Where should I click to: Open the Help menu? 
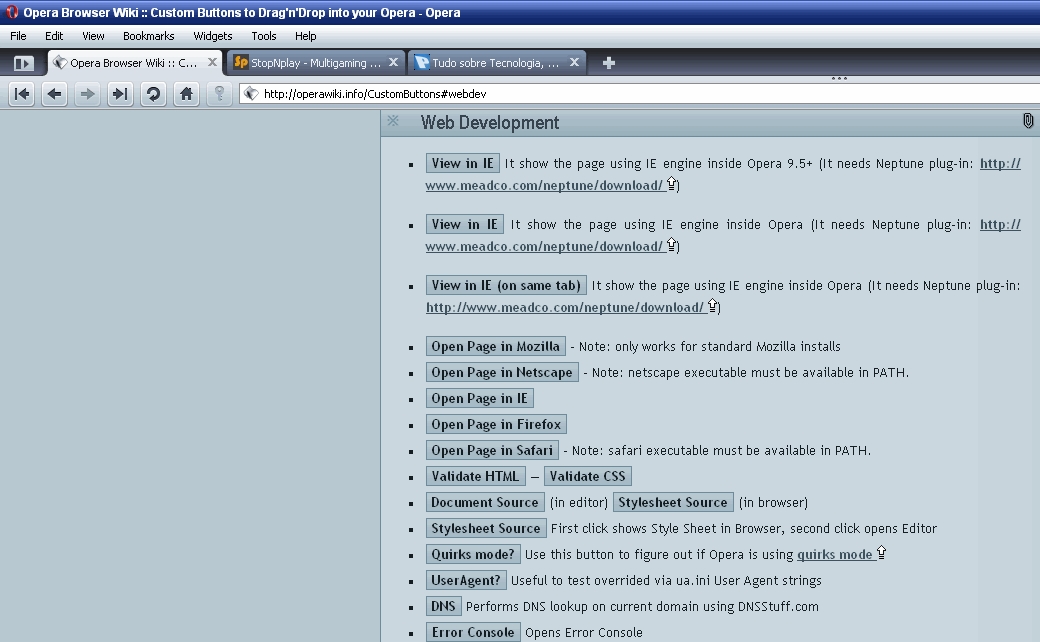pyautogui.click(x=306, y=36)
